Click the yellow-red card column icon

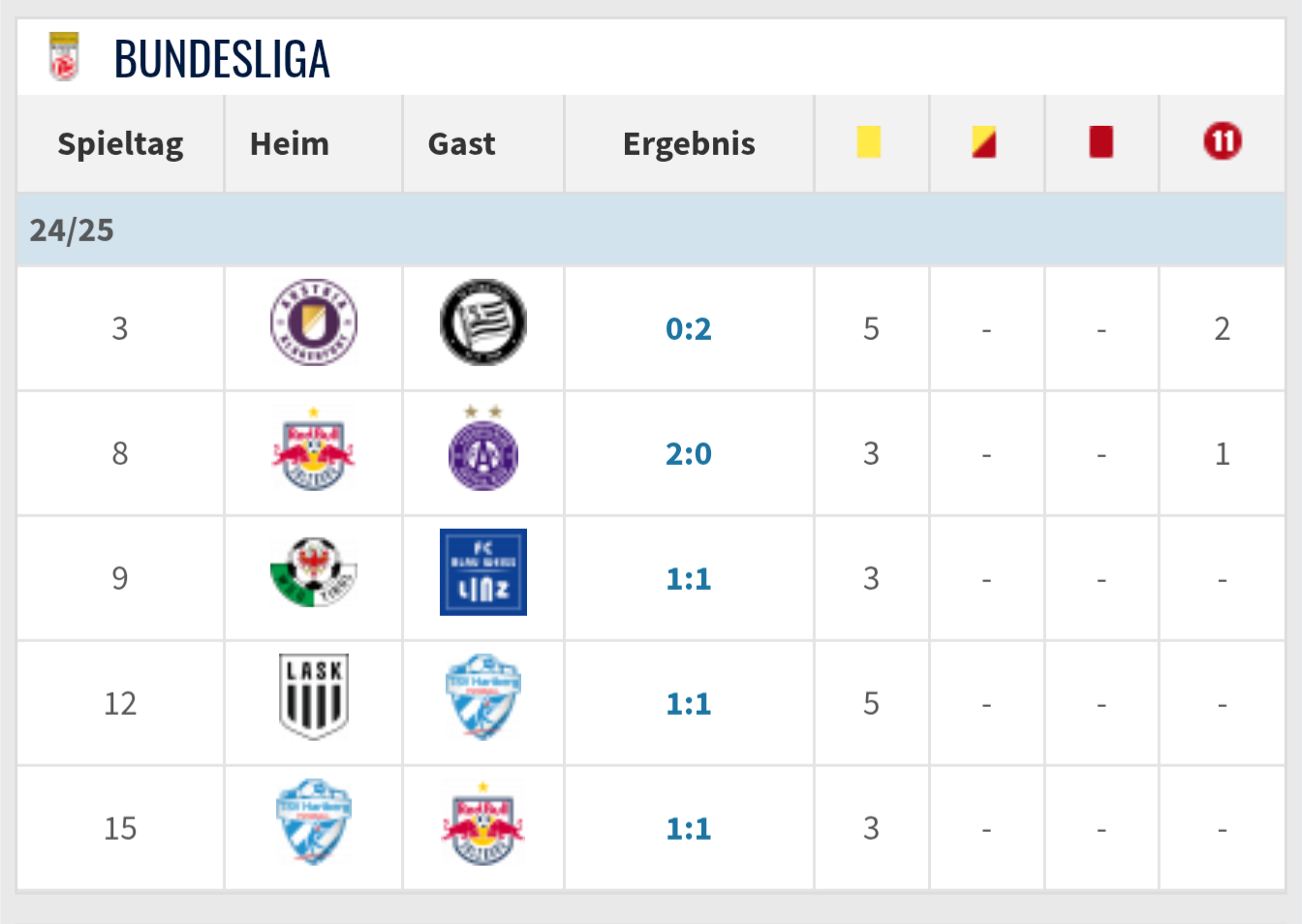(984, 142)
